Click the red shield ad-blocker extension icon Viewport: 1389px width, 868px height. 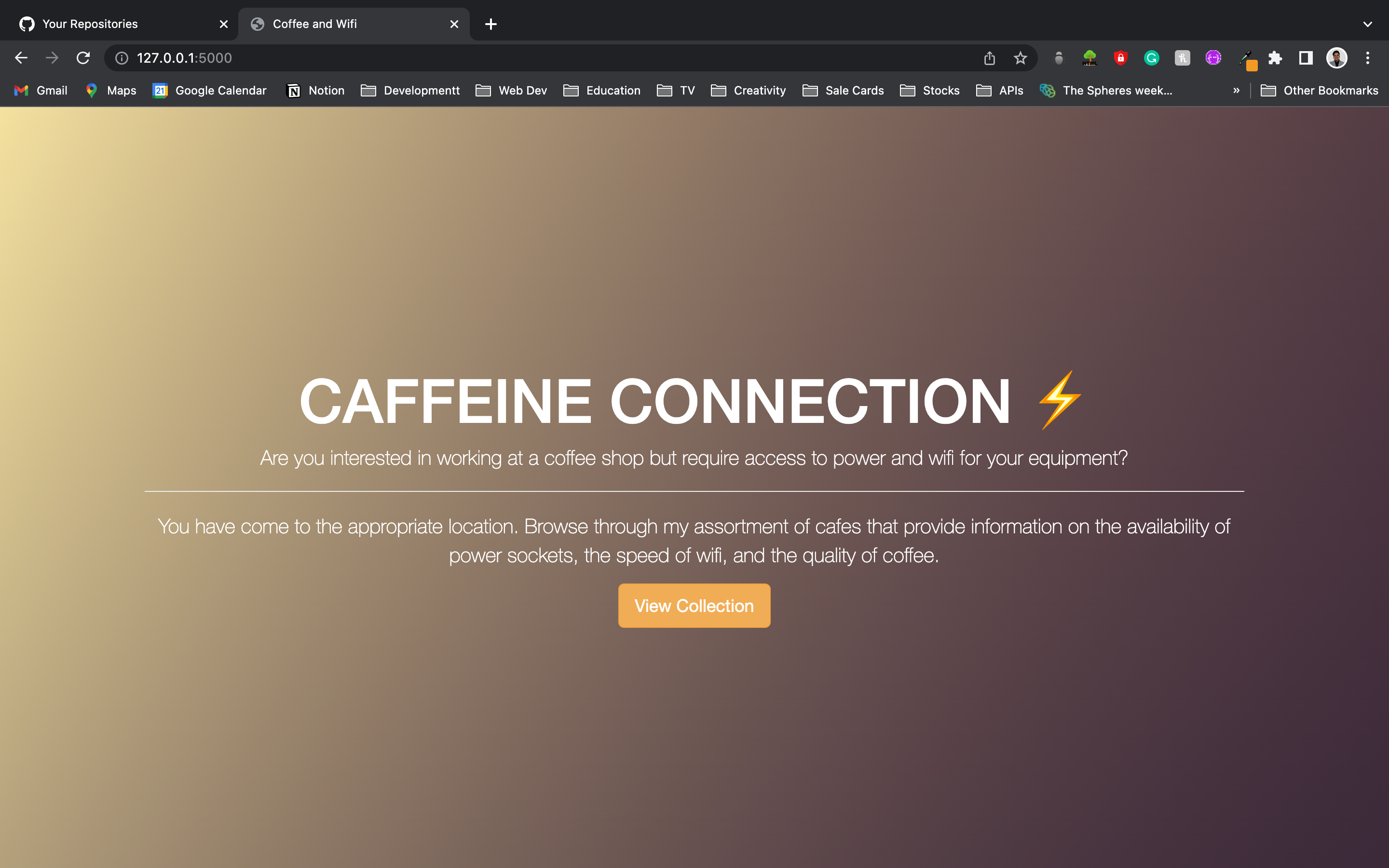click(1120, 57)
